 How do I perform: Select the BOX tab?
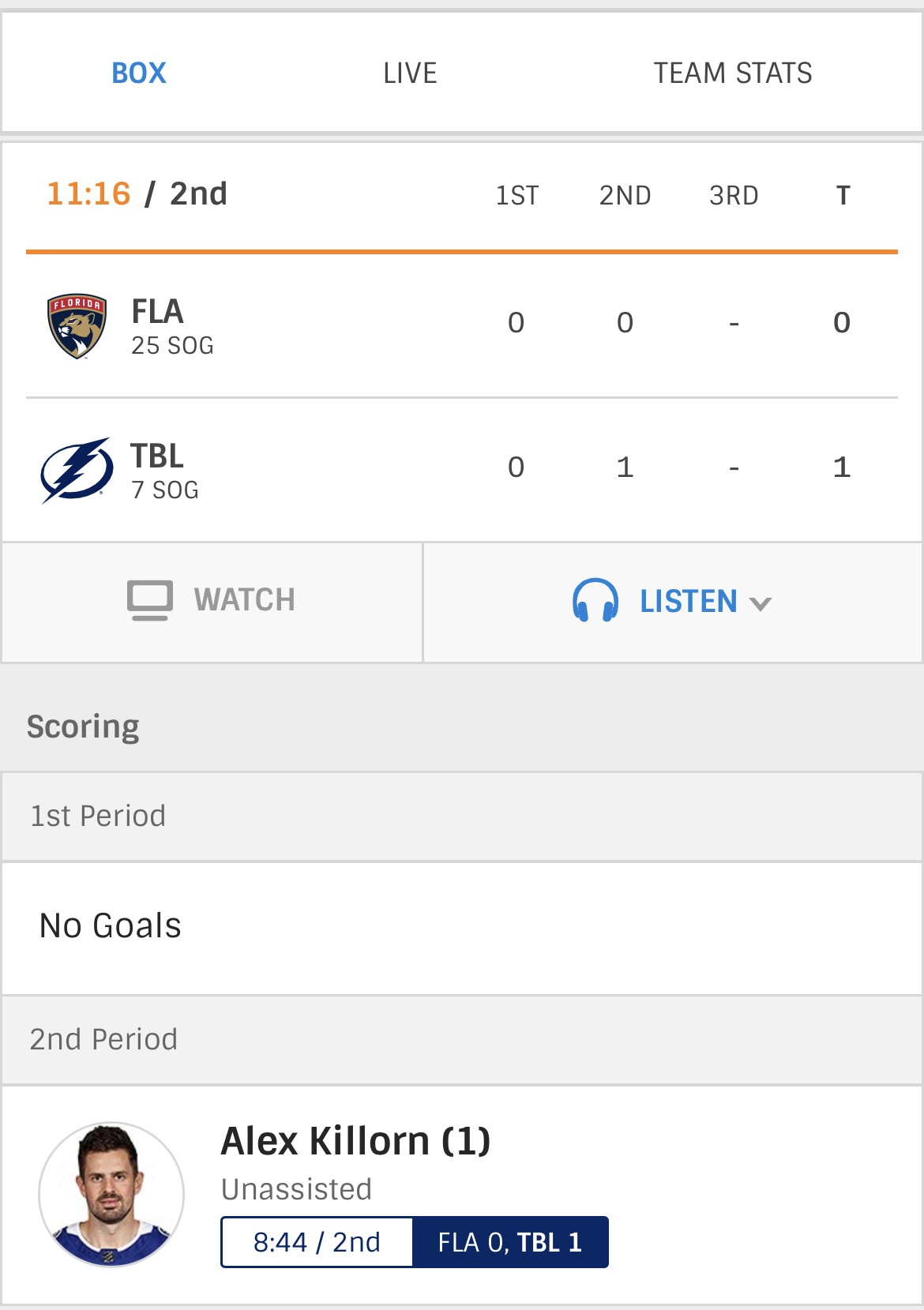(139, 73)
